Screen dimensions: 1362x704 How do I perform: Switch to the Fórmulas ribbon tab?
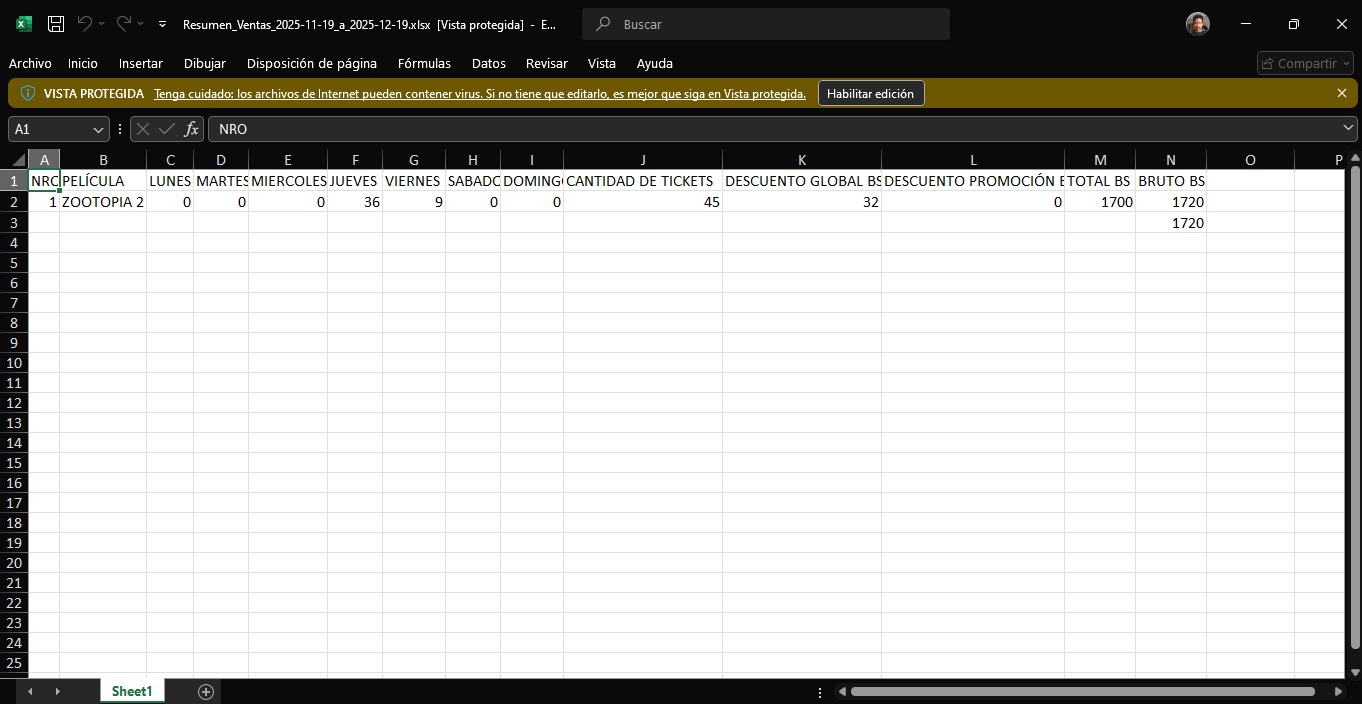(x=424, y=63)
